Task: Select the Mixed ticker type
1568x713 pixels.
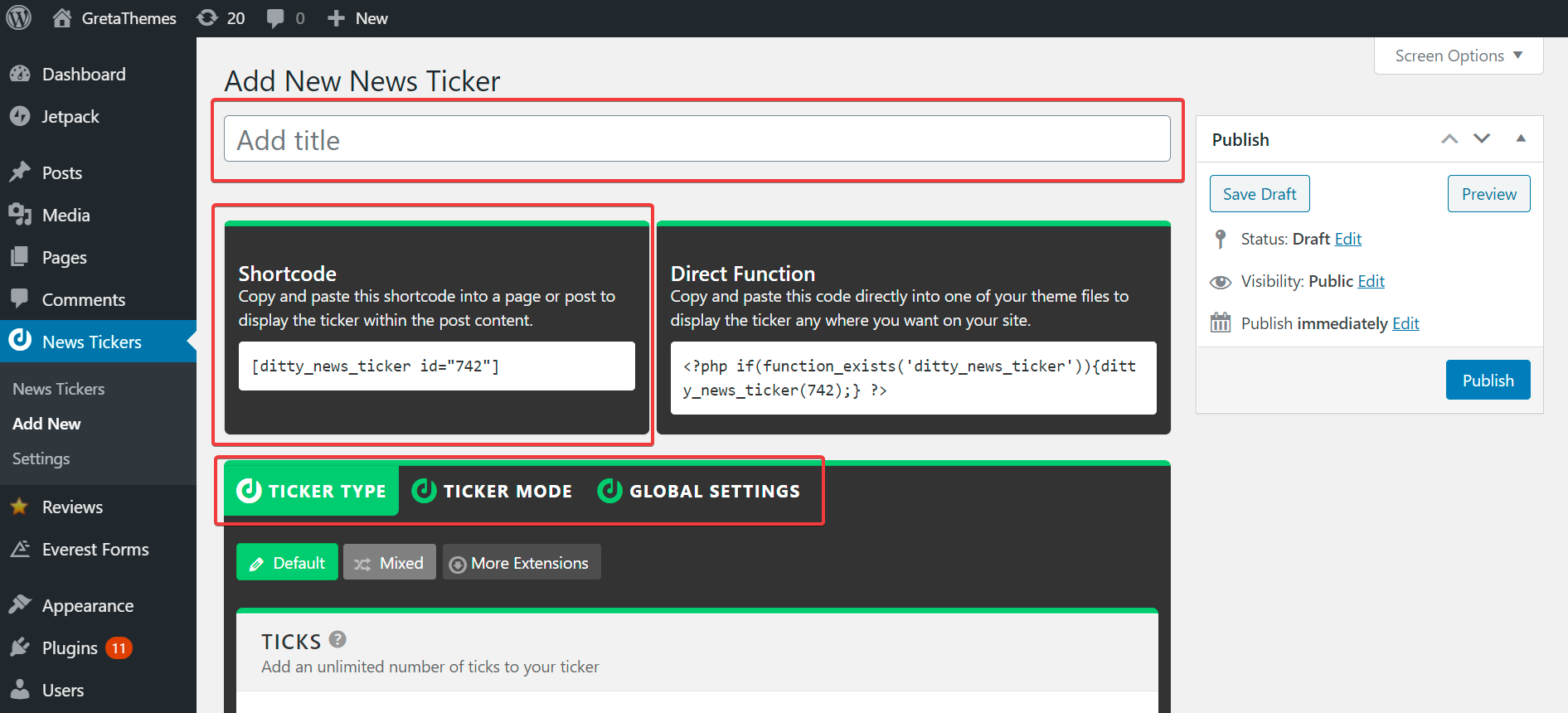Action: coord(389,563)
